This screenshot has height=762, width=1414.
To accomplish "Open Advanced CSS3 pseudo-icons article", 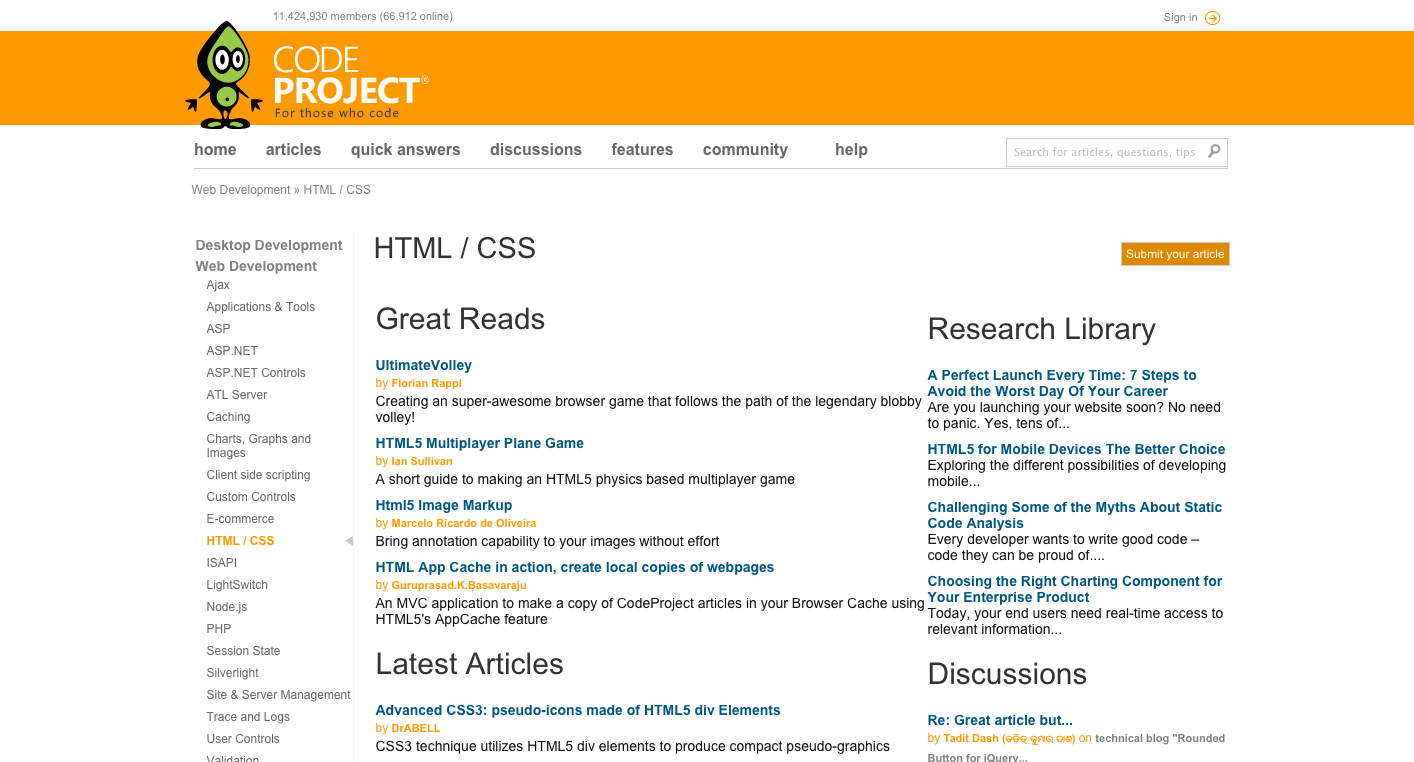I will pyautogui.click(x=578, y=711).
